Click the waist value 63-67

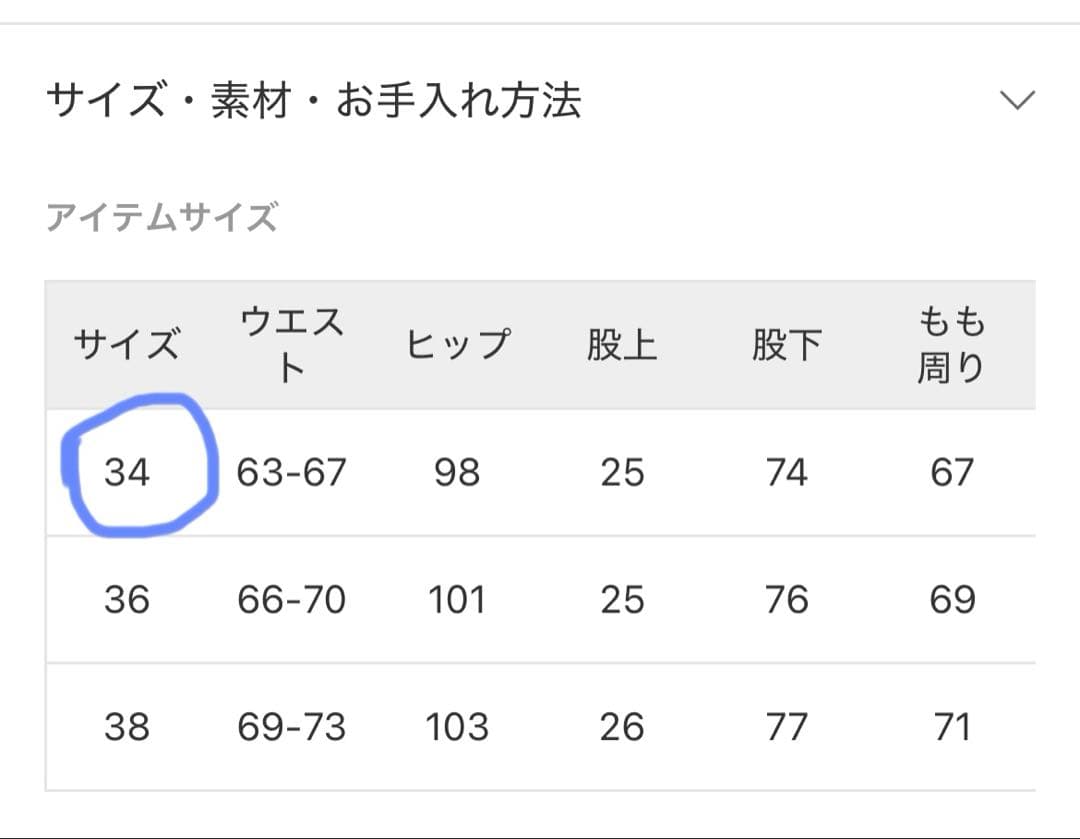291,472
